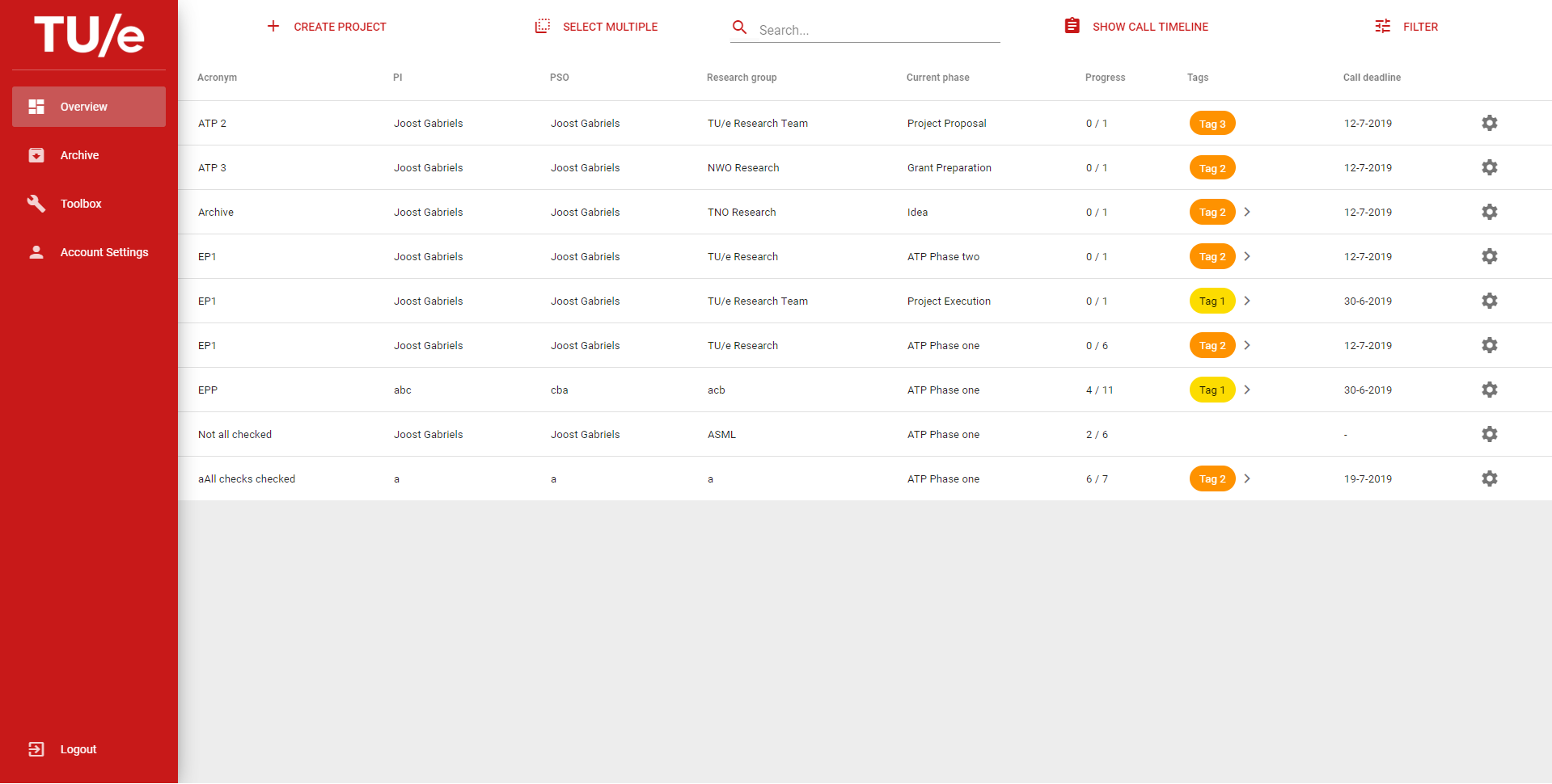Expand tags on the Archive project row
The image size is (1552, 784).
tap(1247, 212)
